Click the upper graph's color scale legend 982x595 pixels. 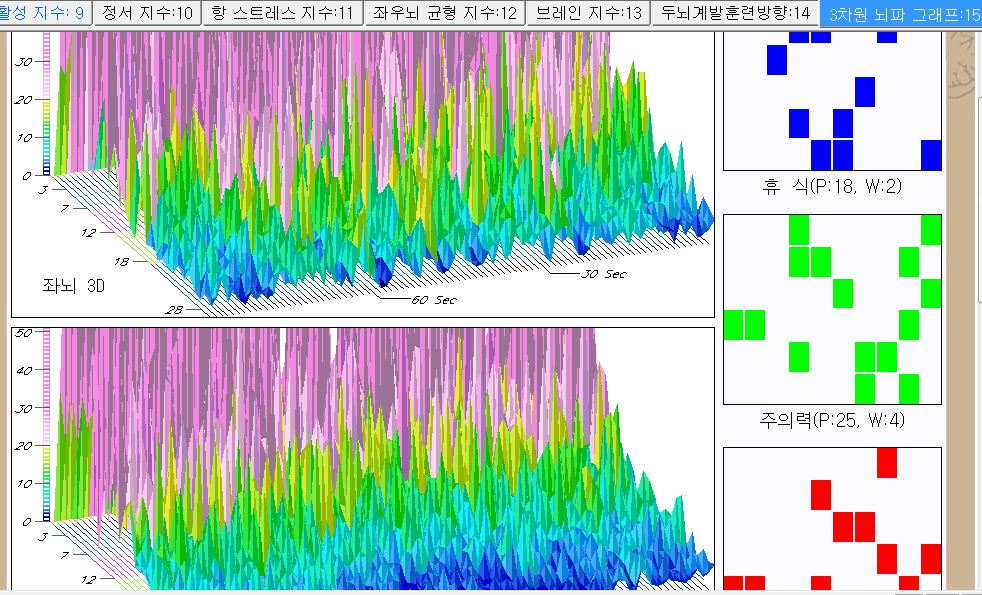(x=47, y=110)
